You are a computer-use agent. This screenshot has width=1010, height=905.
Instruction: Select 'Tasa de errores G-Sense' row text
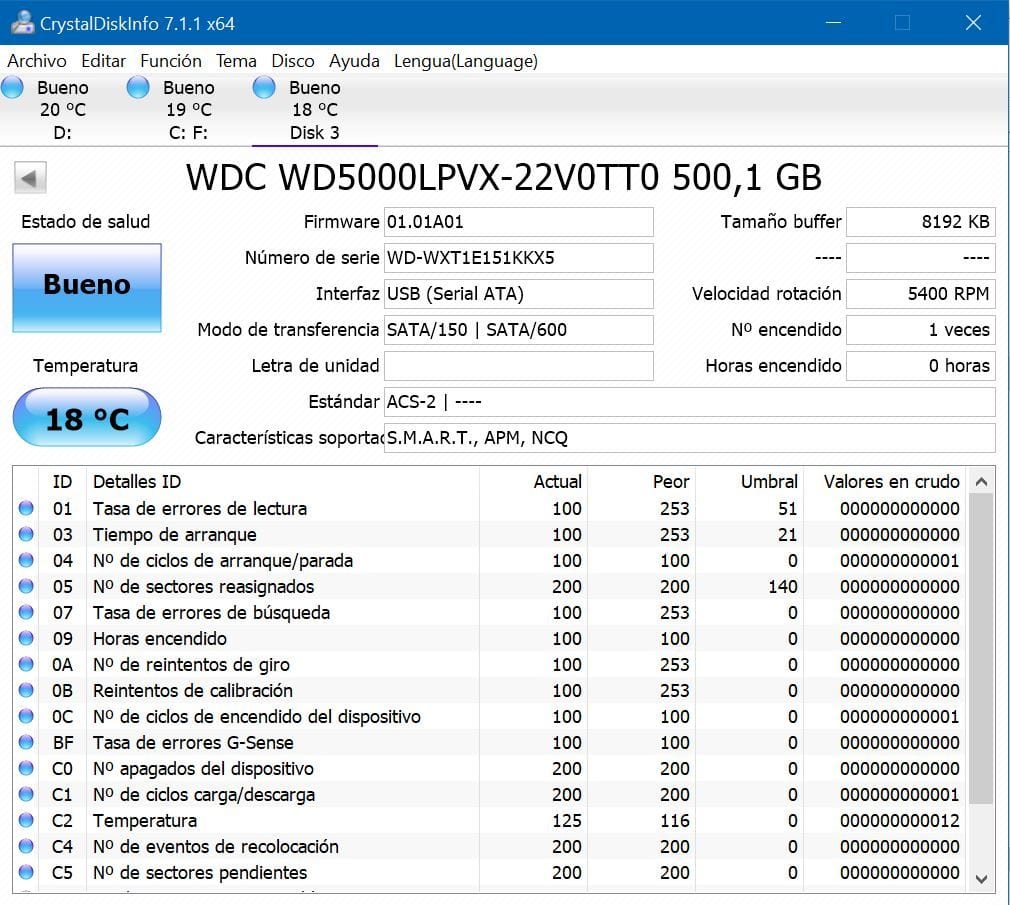(x=193, y=743)
